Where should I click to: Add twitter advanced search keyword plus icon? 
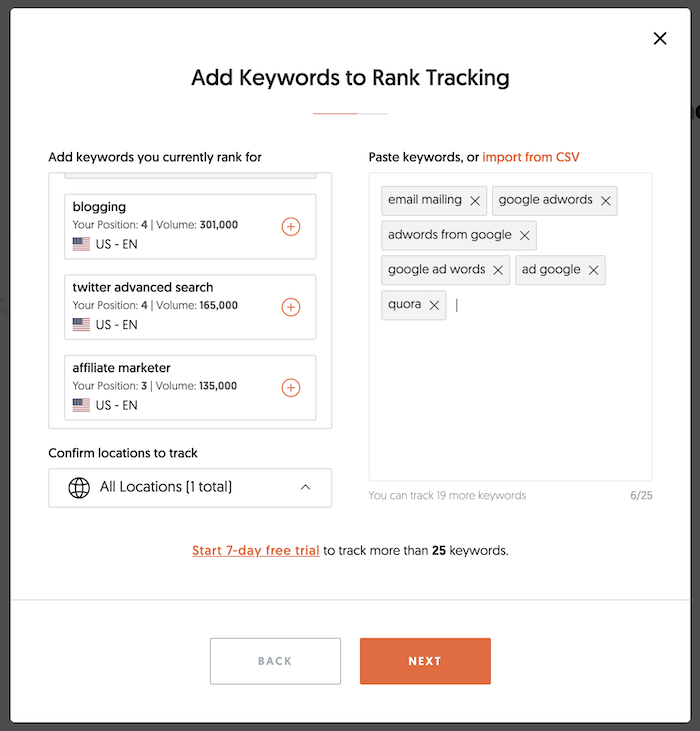(x=291, y=307)
